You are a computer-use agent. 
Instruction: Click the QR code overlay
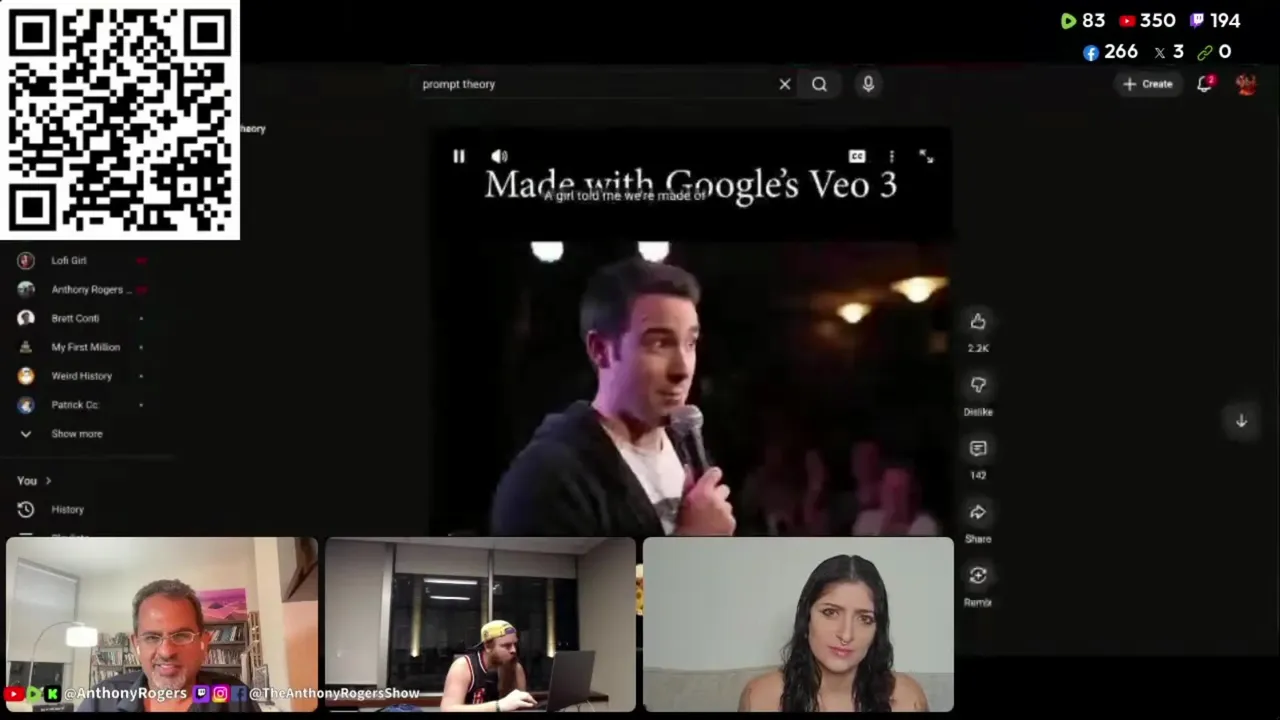click(x=120, y=120)
